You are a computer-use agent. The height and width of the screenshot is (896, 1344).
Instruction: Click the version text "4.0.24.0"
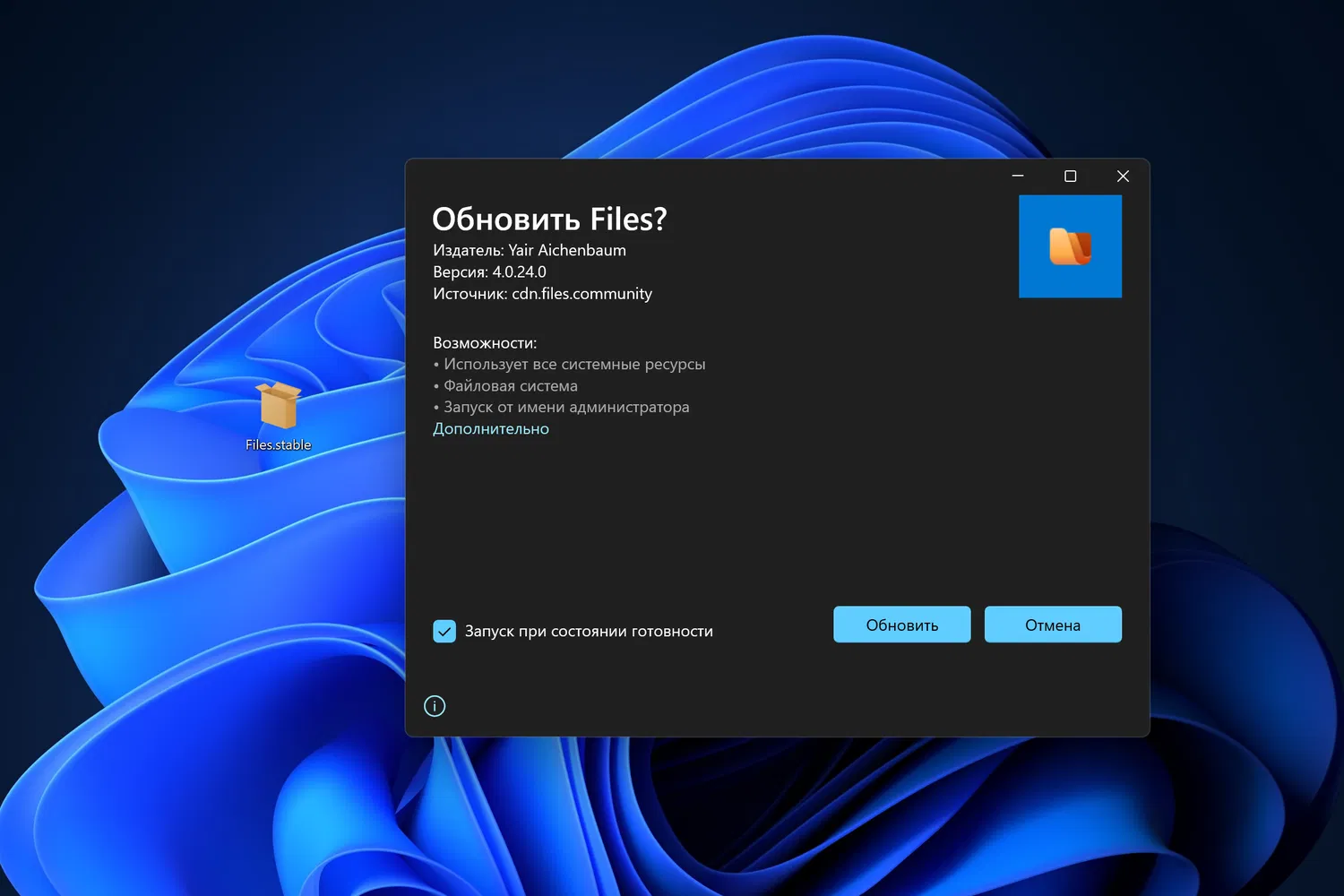519,271
